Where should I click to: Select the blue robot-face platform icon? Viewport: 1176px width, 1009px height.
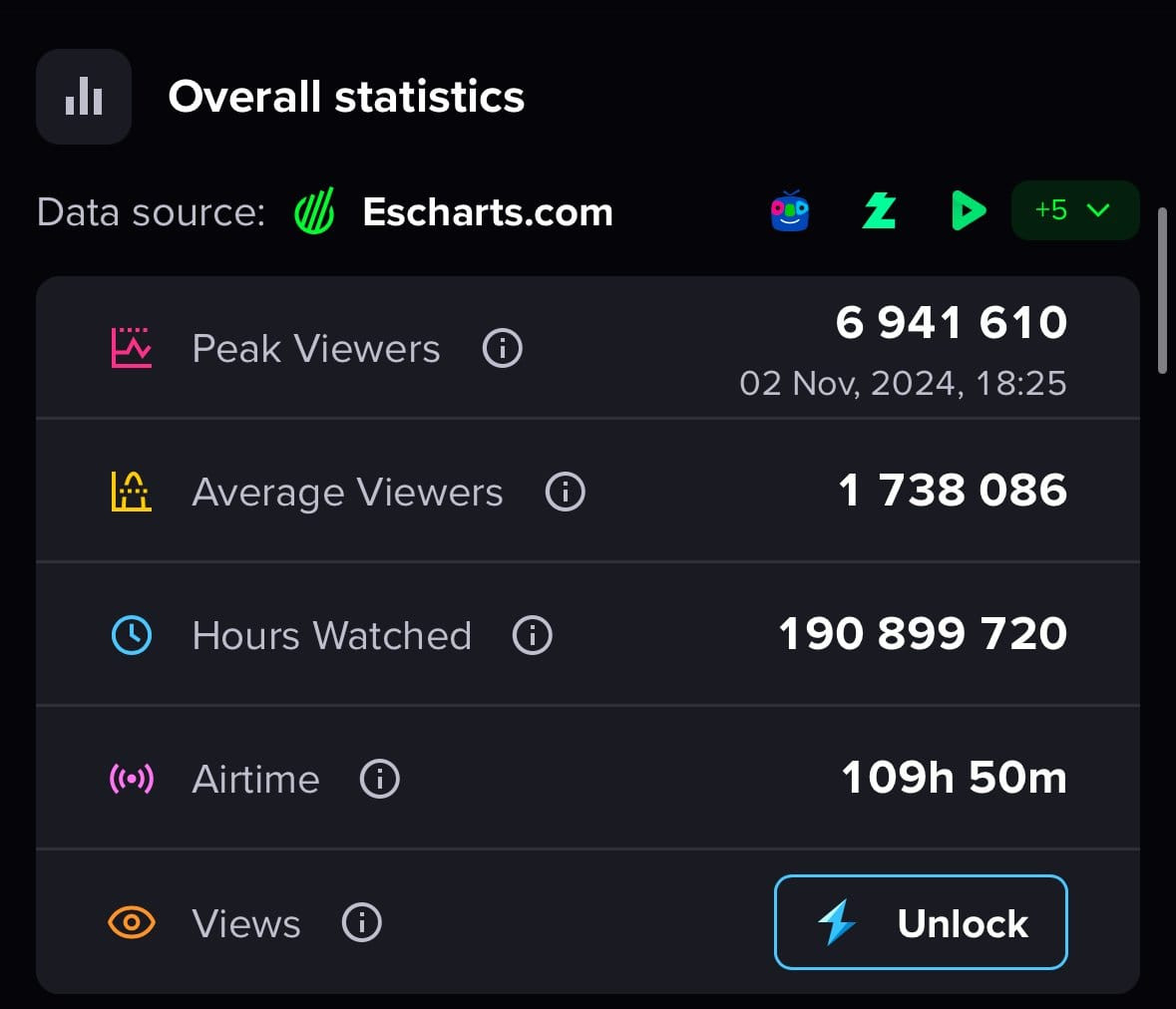click(x=790, y=210)
